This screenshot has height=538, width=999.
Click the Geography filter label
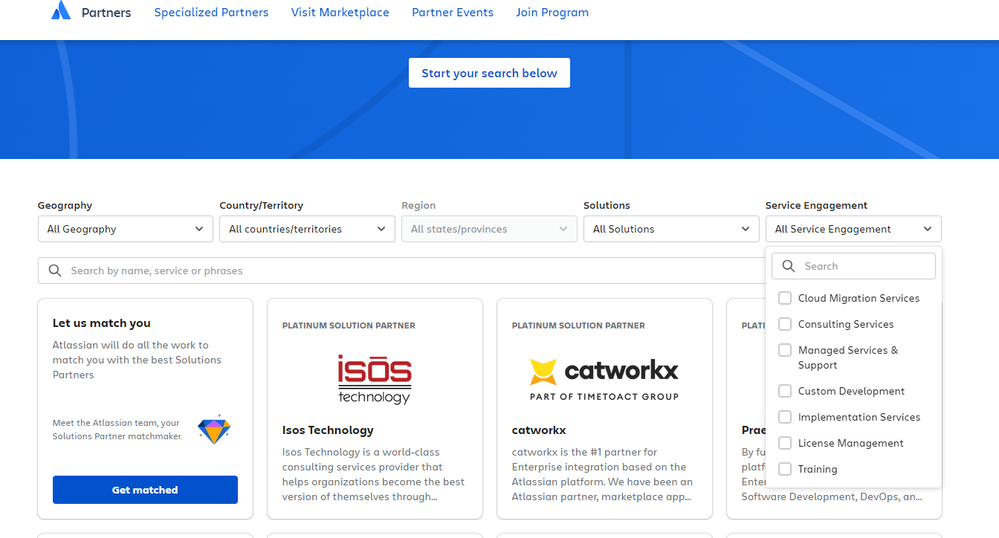pos(65,205)
